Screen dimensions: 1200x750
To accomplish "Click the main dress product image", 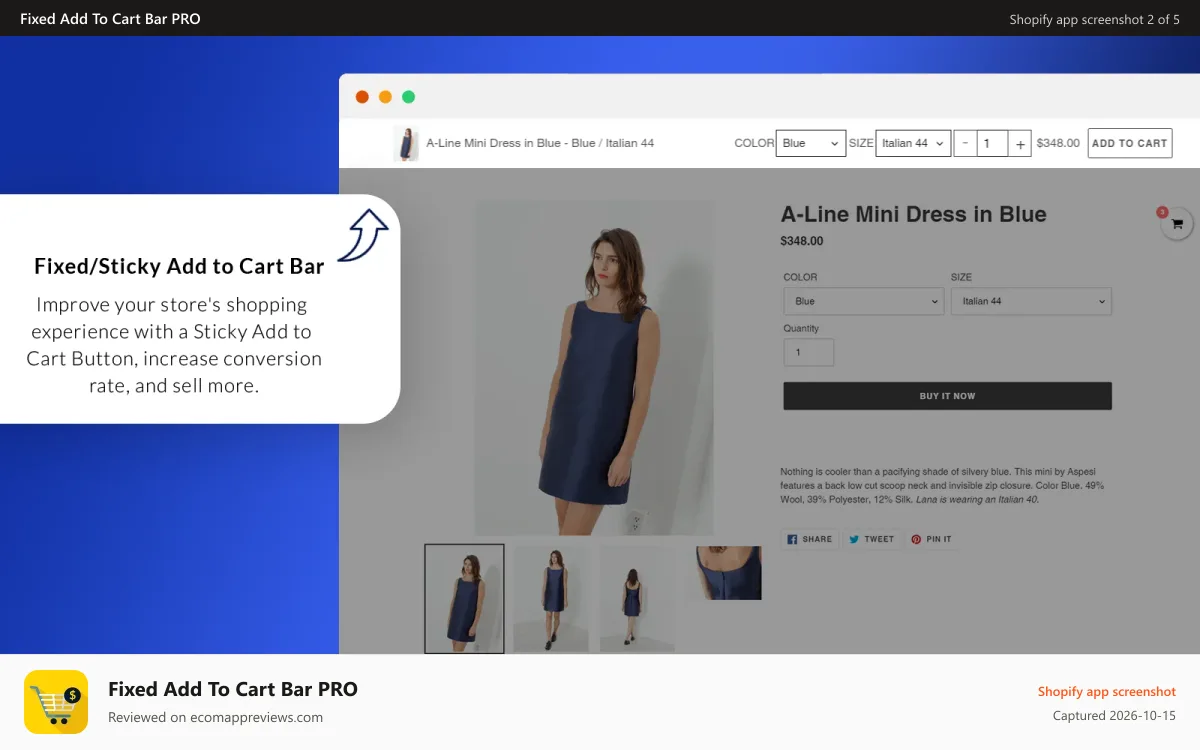I will coord(594,368).
